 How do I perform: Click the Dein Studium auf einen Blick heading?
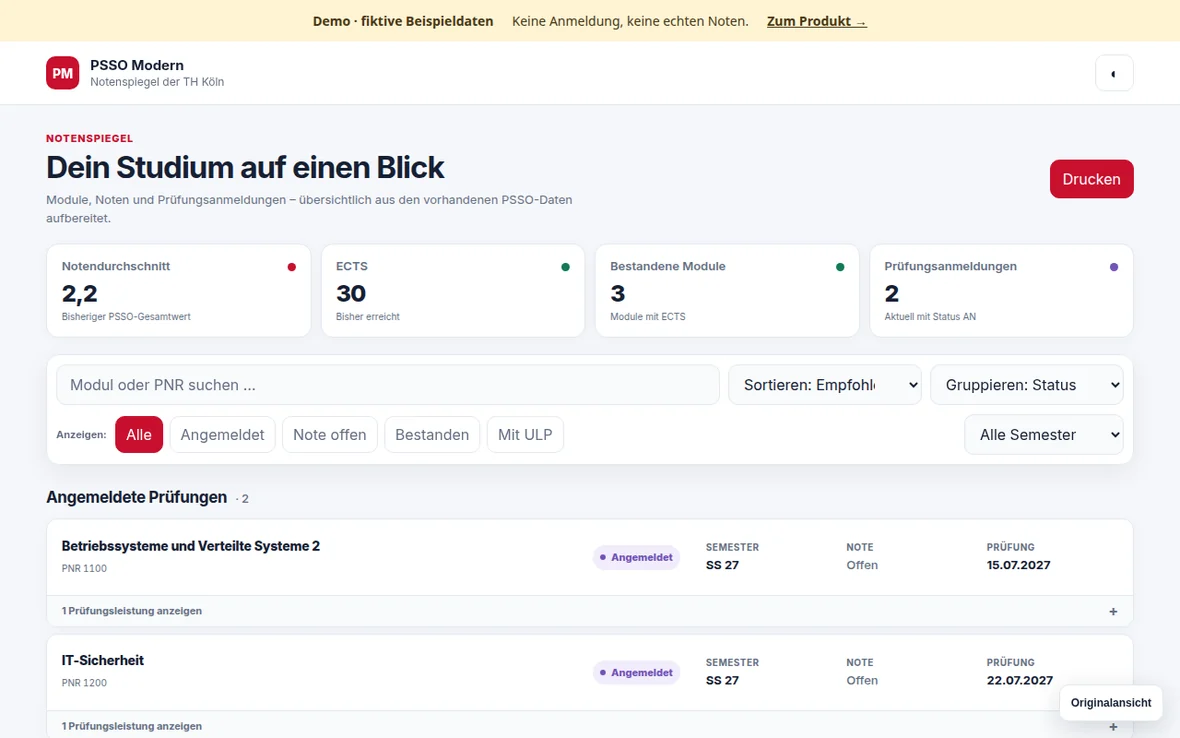coord(245,167)
